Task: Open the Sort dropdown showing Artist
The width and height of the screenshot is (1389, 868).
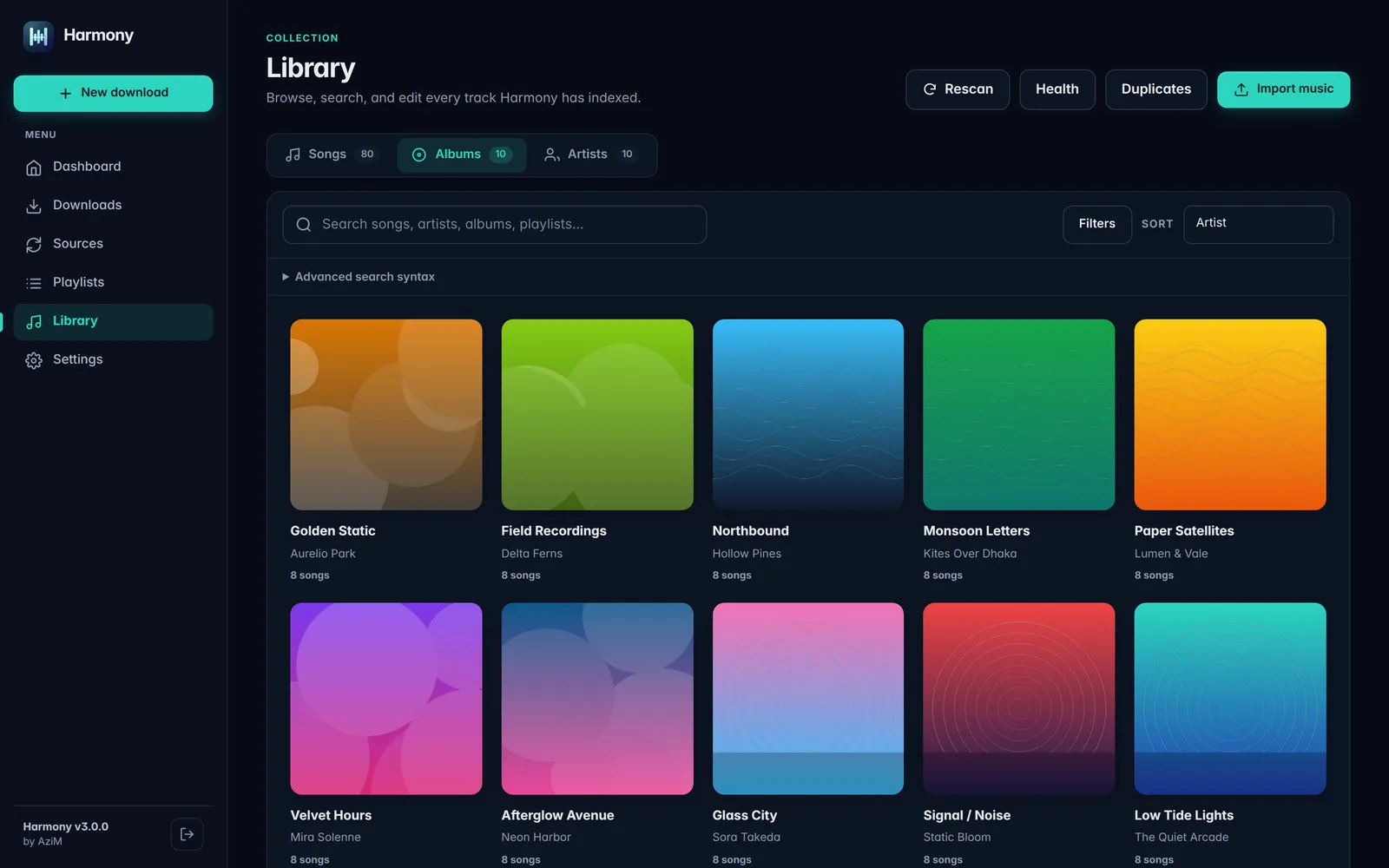Action: (x=1258, y=224)
